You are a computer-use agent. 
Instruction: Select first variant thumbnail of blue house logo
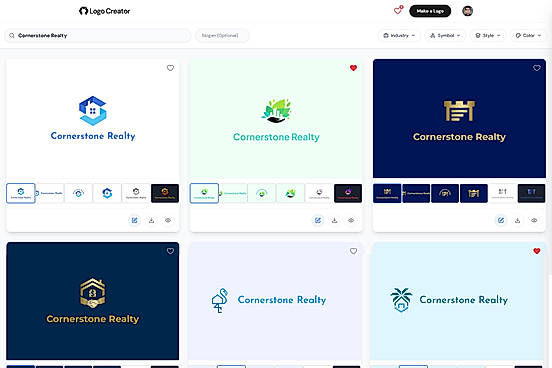click(21, 193)
